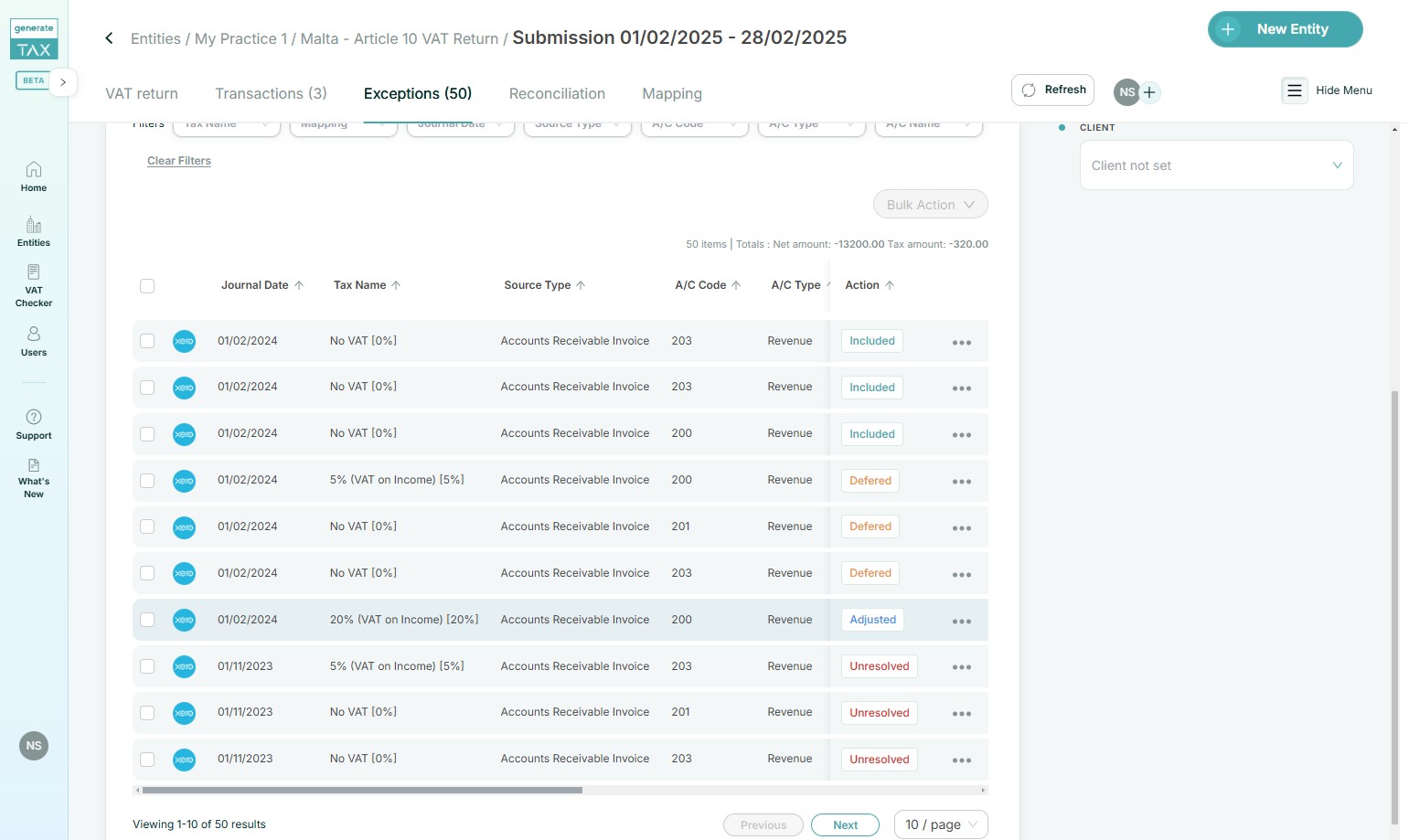The width and height of the screenshot is (1409, 840).
Task: Create a New Entity
Action: [x=1285, y=29]
